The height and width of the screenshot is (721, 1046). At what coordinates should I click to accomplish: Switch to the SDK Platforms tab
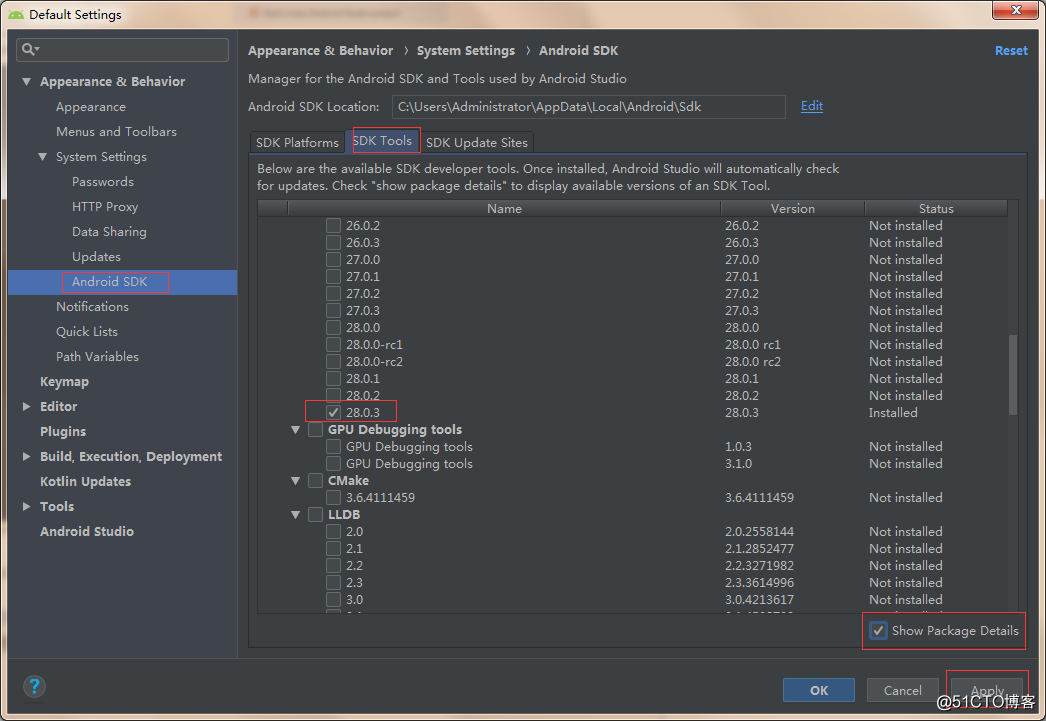pos(298,142)
